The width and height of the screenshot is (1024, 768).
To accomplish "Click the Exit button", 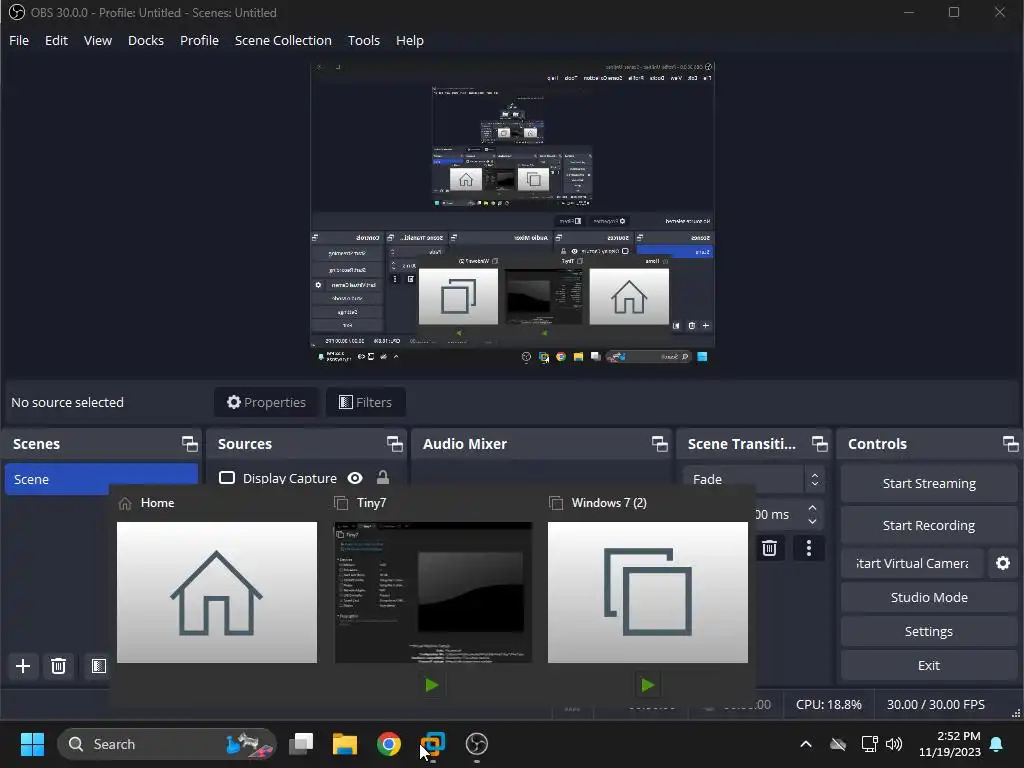I will [x=929, y=665].
